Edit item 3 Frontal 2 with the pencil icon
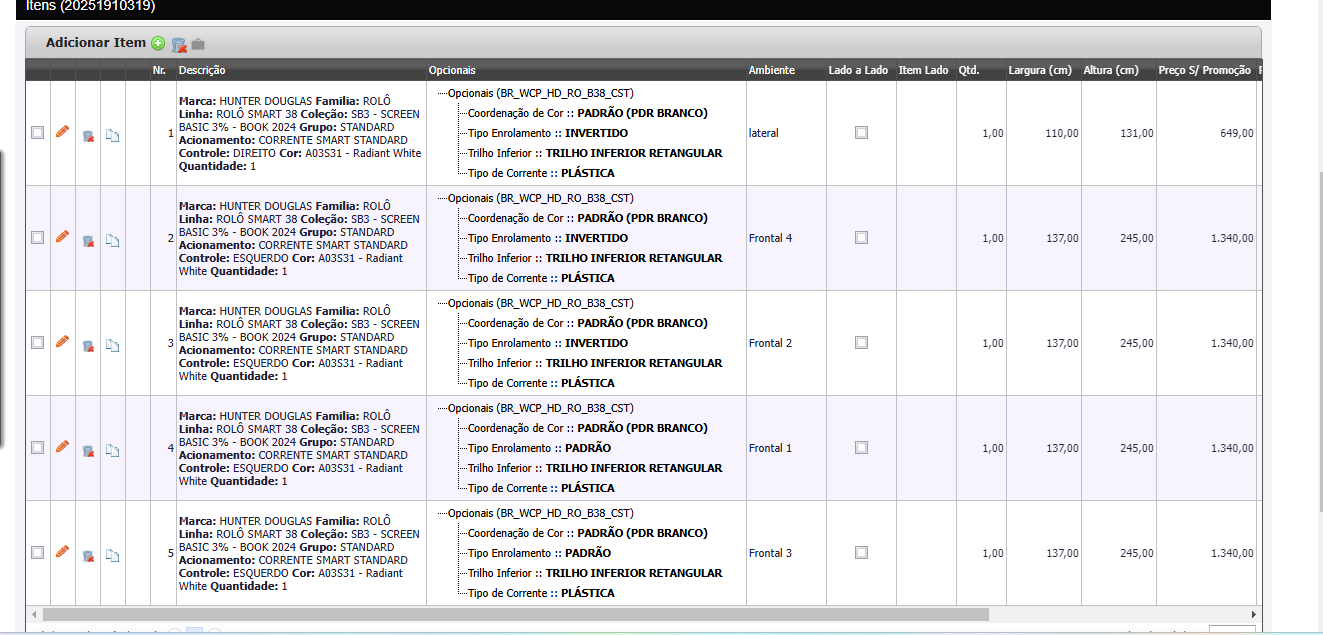 coord(62,342)
